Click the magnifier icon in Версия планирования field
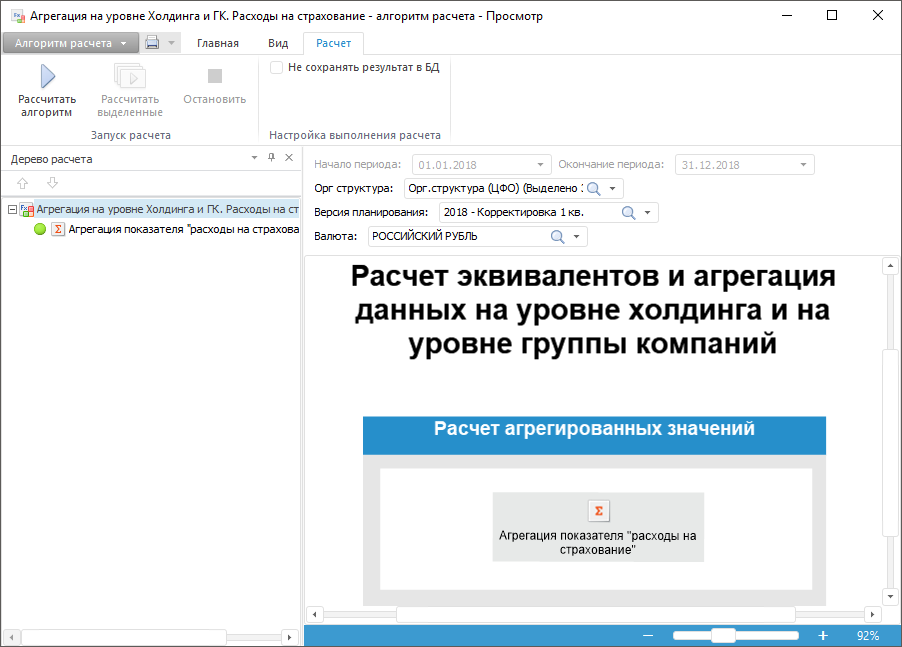Screen dimensions: 902x647 (629, 212)
